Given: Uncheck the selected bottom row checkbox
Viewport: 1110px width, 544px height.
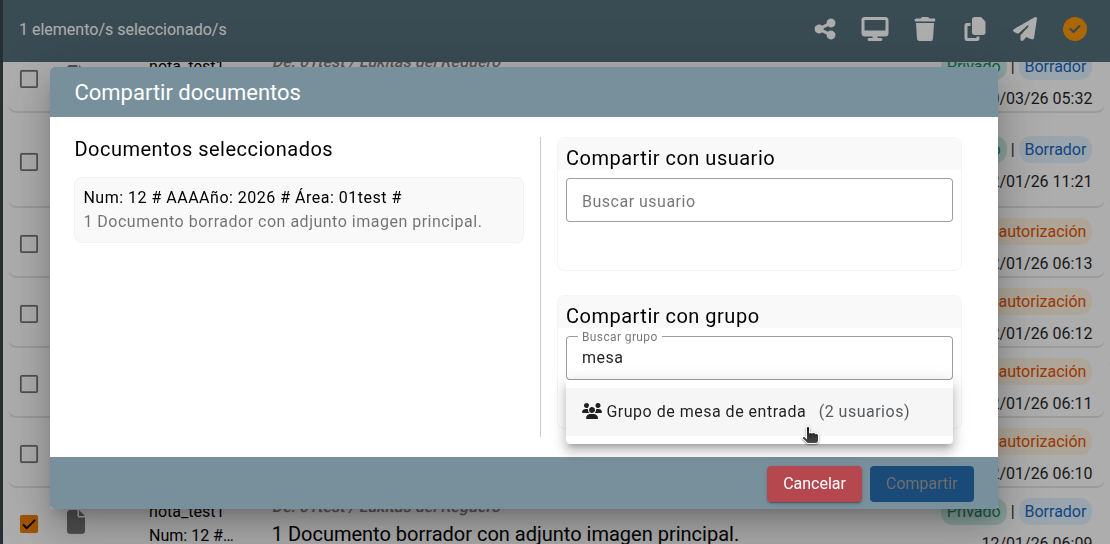Looking at the screenshot, I should point(28,523).
